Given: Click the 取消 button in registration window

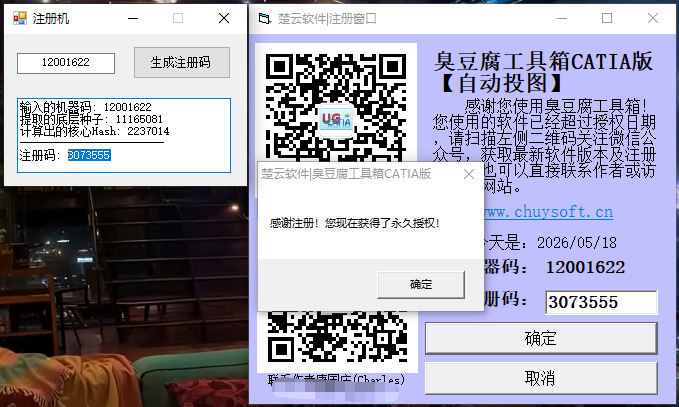Looking at the screenshot, I should (541, 378).
